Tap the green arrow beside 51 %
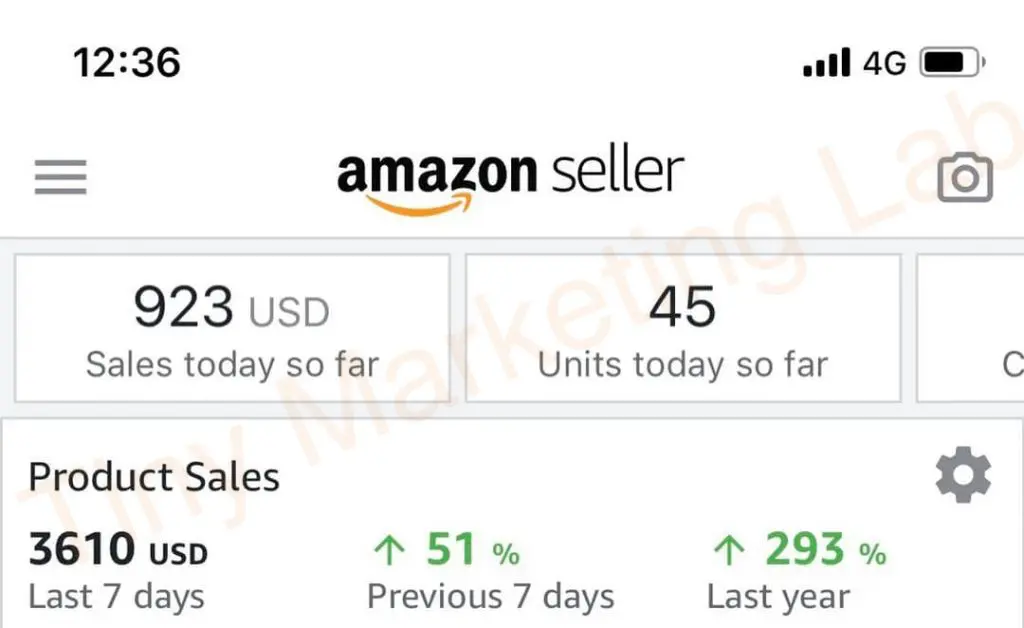 [390, 550]
